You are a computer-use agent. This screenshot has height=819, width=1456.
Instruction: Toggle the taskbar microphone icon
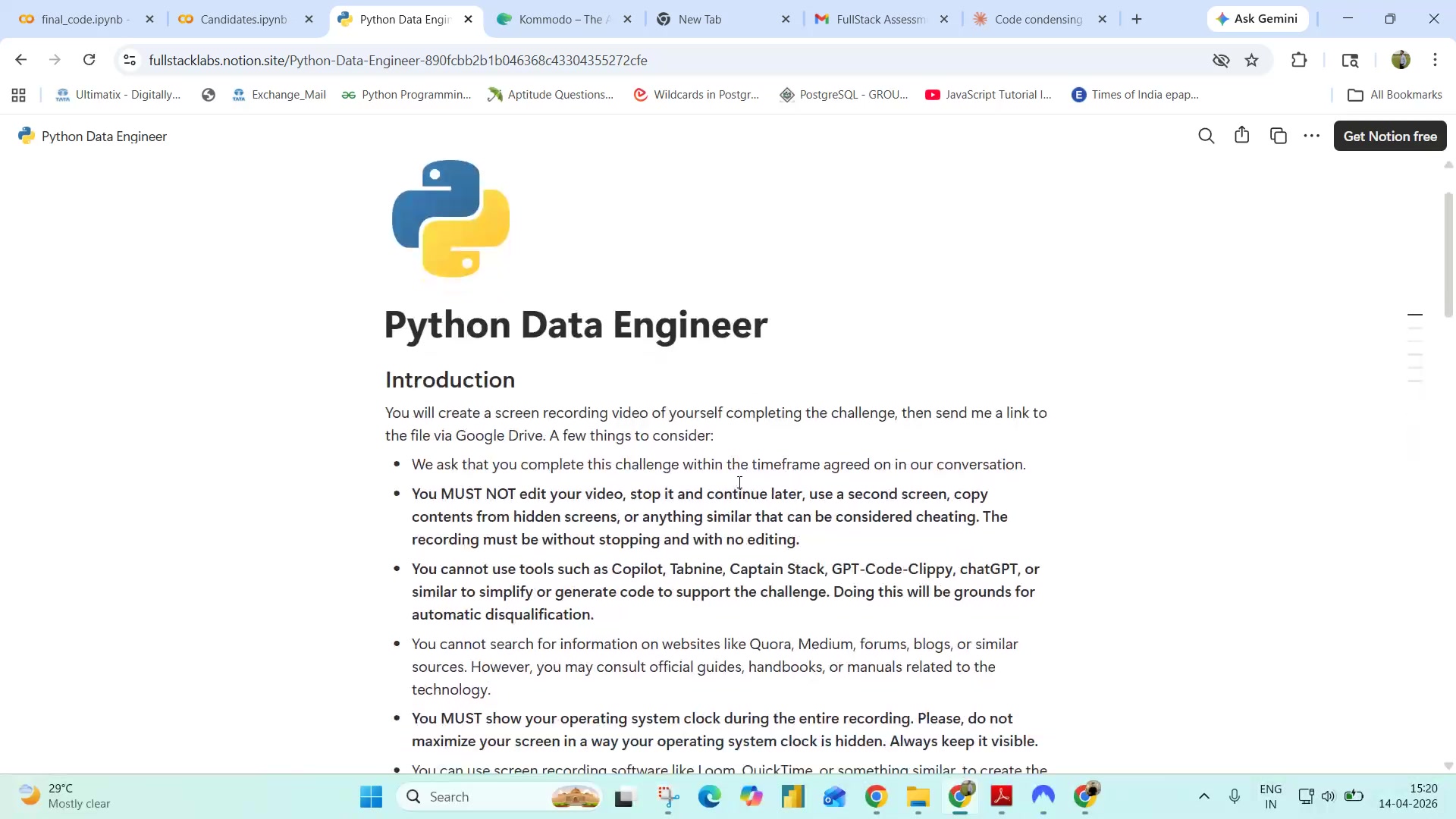pos(1235,796)
